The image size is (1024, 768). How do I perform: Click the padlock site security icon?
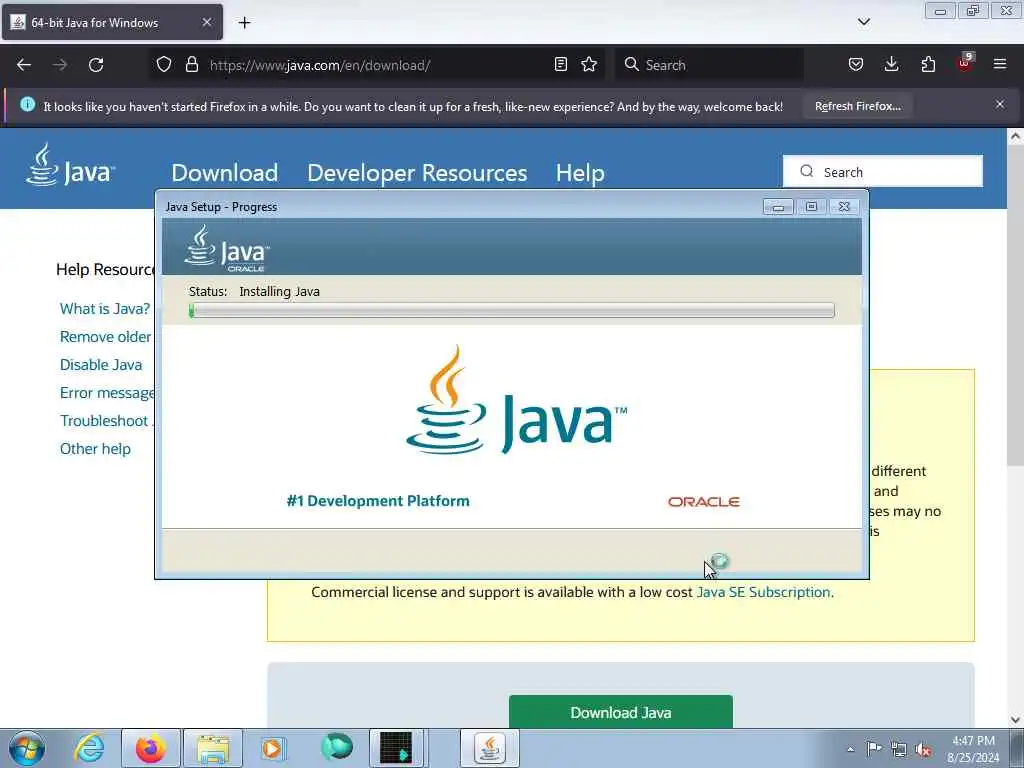click(191, 65)
